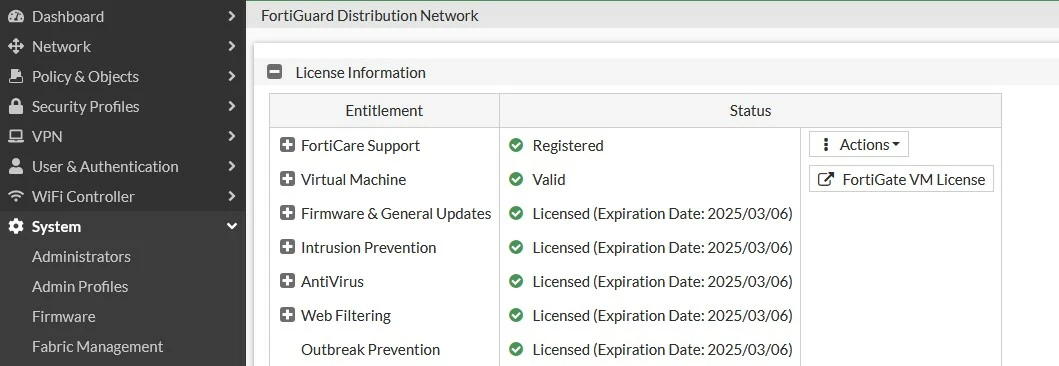Open the FortiGate VM License link

(x=901, y=179)
